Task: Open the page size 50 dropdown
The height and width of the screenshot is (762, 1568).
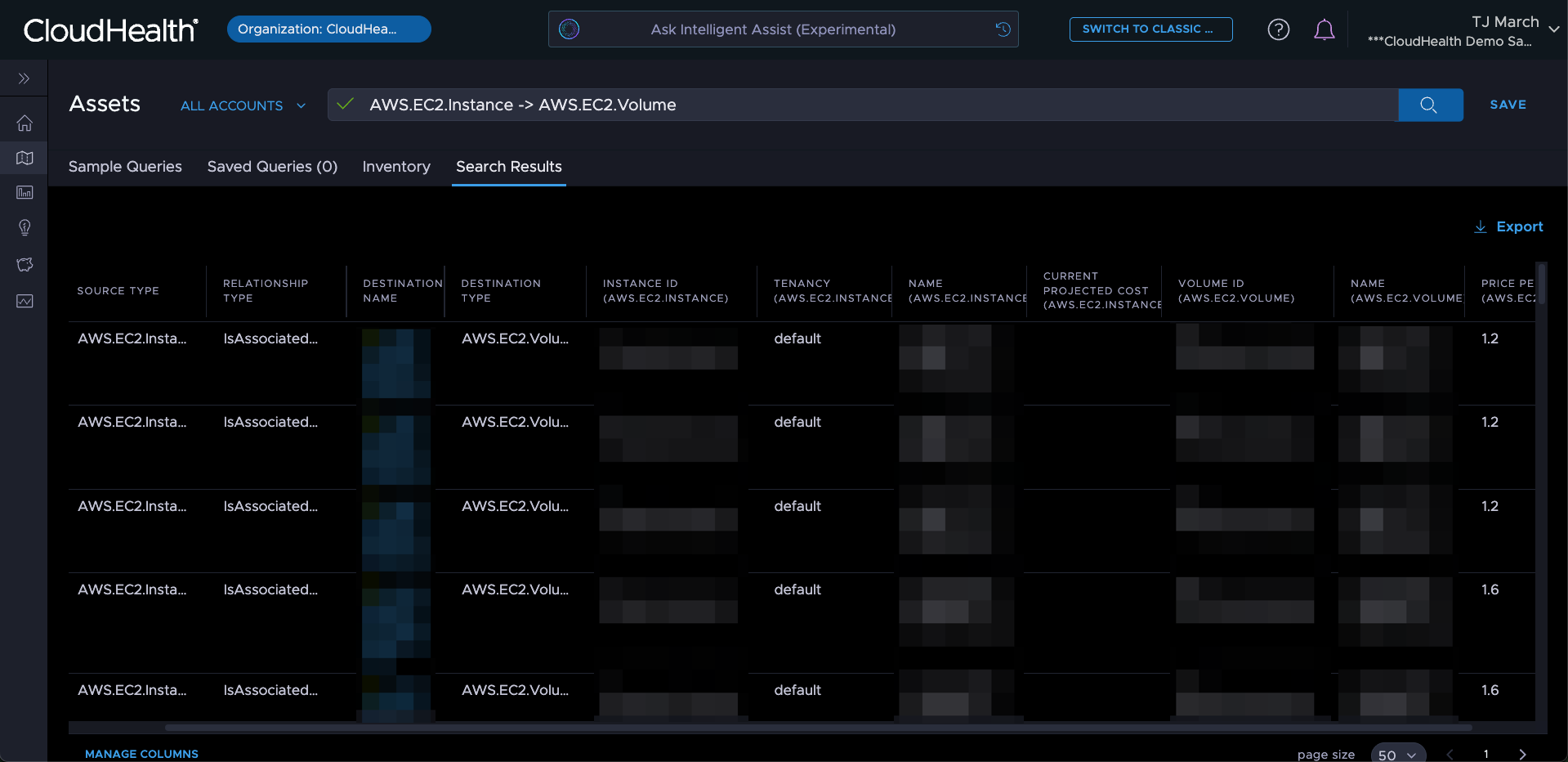Action: pos(1396,755)
